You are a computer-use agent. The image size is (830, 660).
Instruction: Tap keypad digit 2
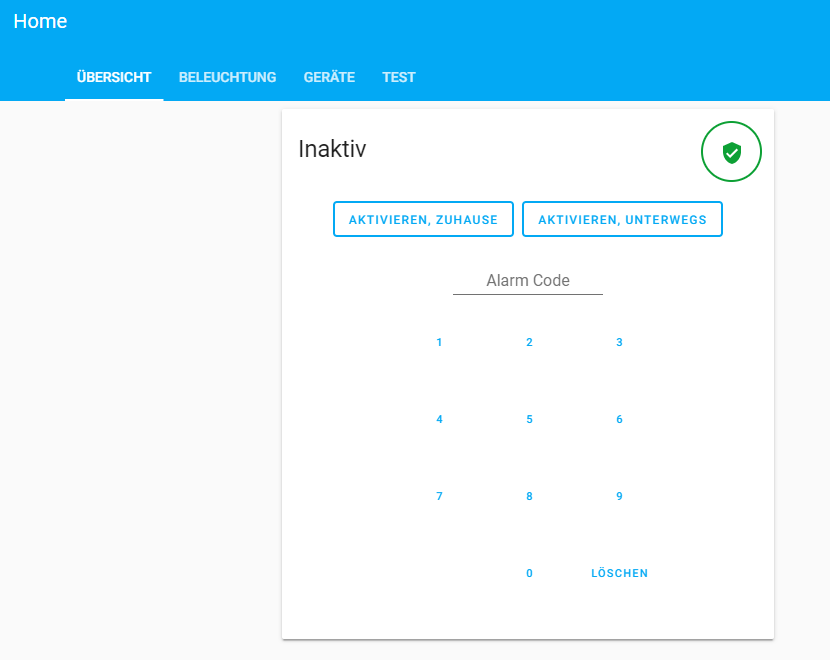(529, 342)
